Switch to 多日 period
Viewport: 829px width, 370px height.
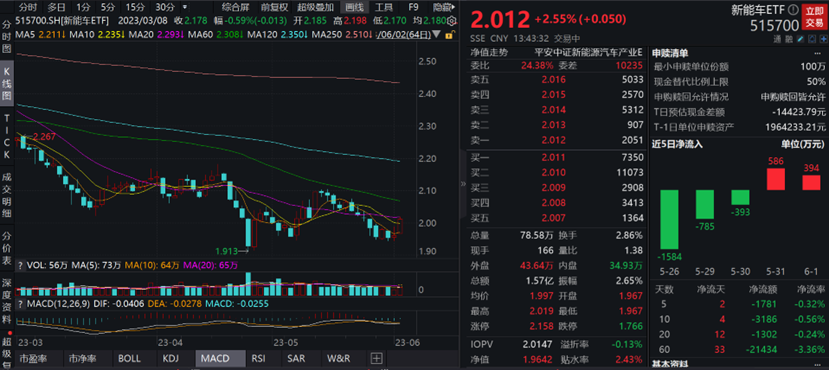click(56, 7)
